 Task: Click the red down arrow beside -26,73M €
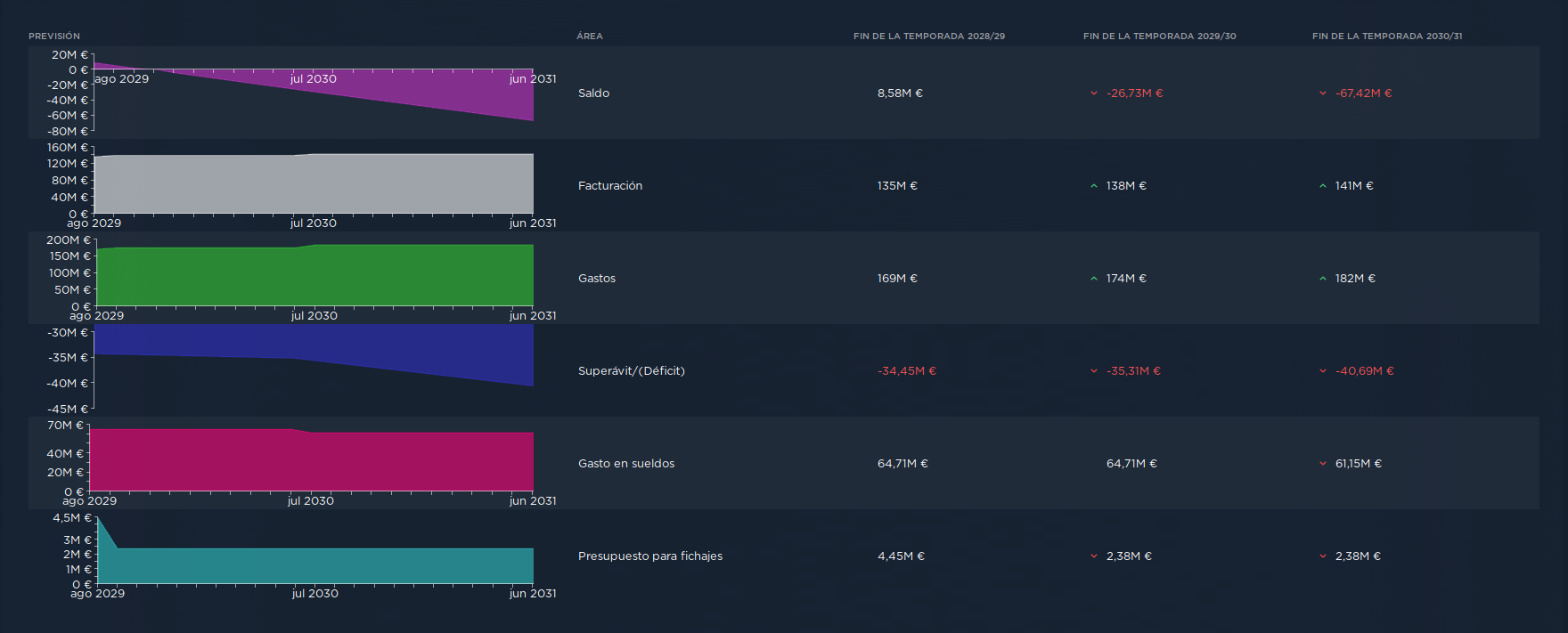(x=1094, y=93)
